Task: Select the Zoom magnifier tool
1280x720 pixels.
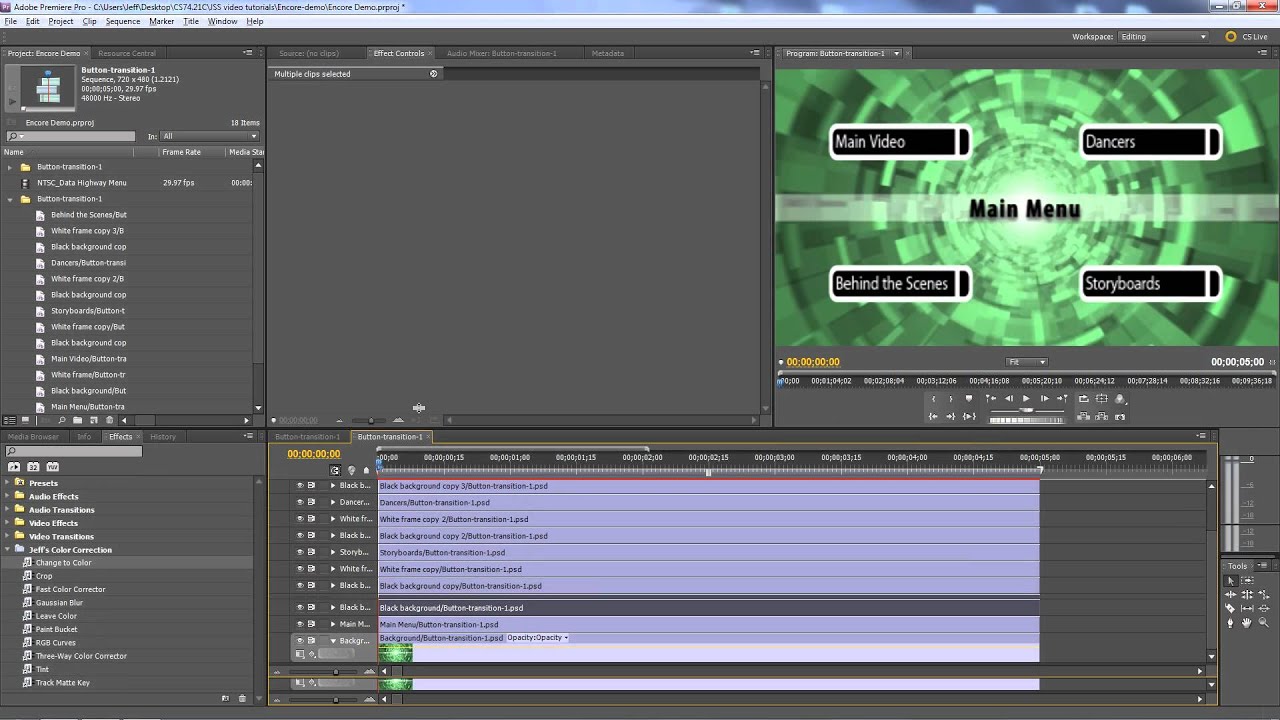Action: point(1264,622)
